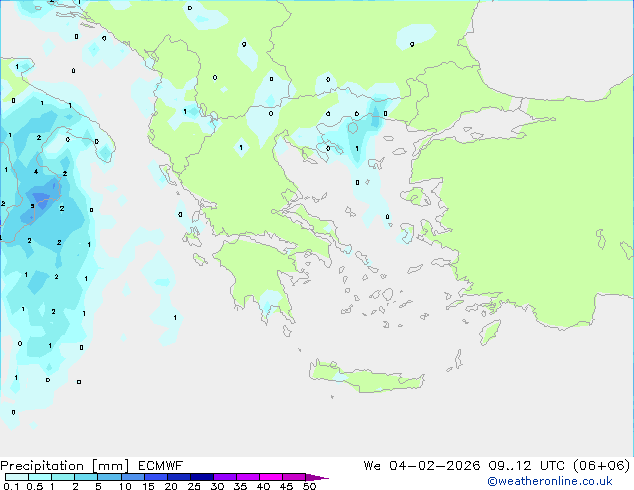Screen dimensions: 634x490
Task: Click the "50" legend scale value
Action: (309, 486)
